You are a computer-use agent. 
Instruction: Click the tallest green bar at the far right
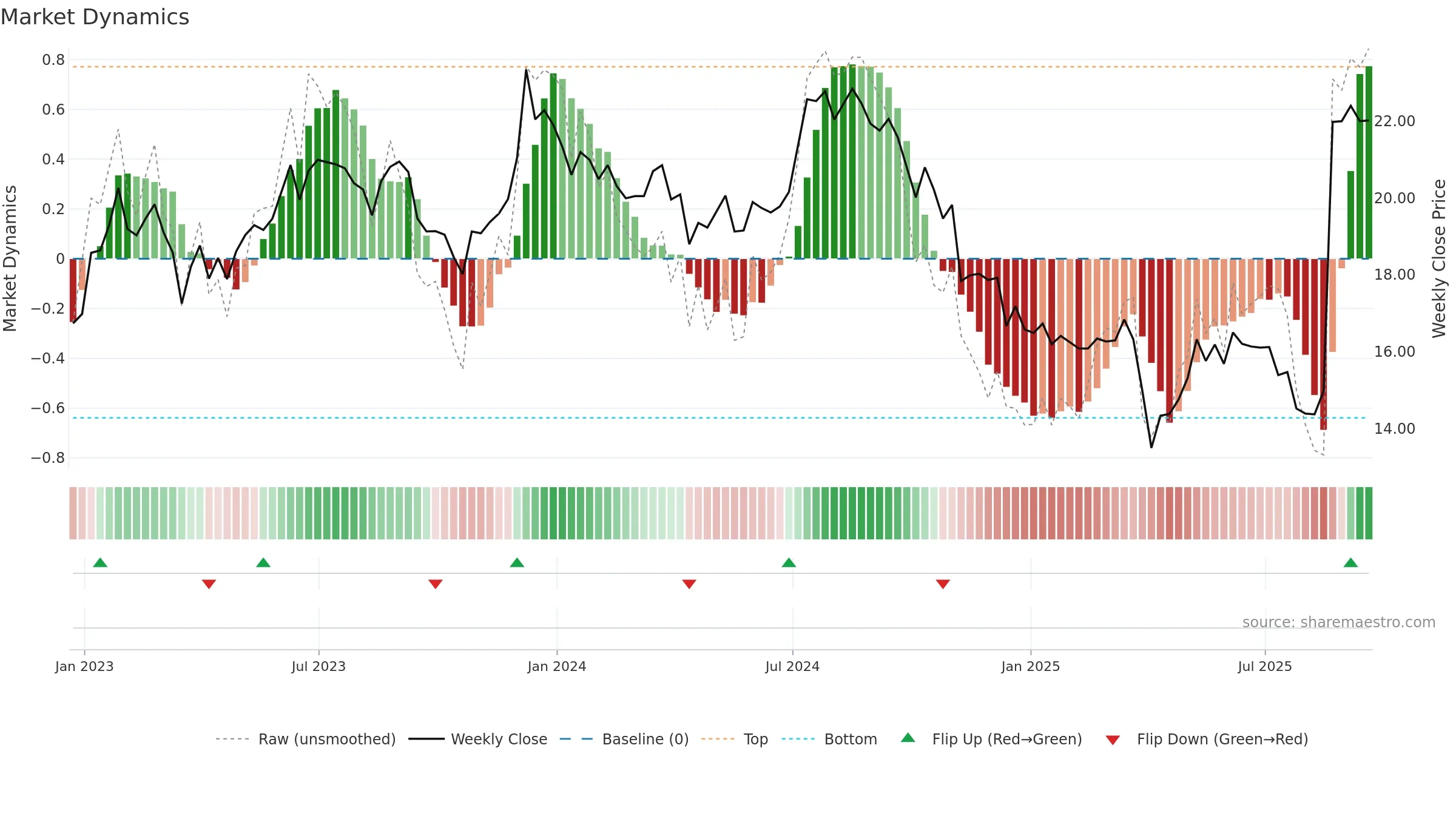(1369, 163)
